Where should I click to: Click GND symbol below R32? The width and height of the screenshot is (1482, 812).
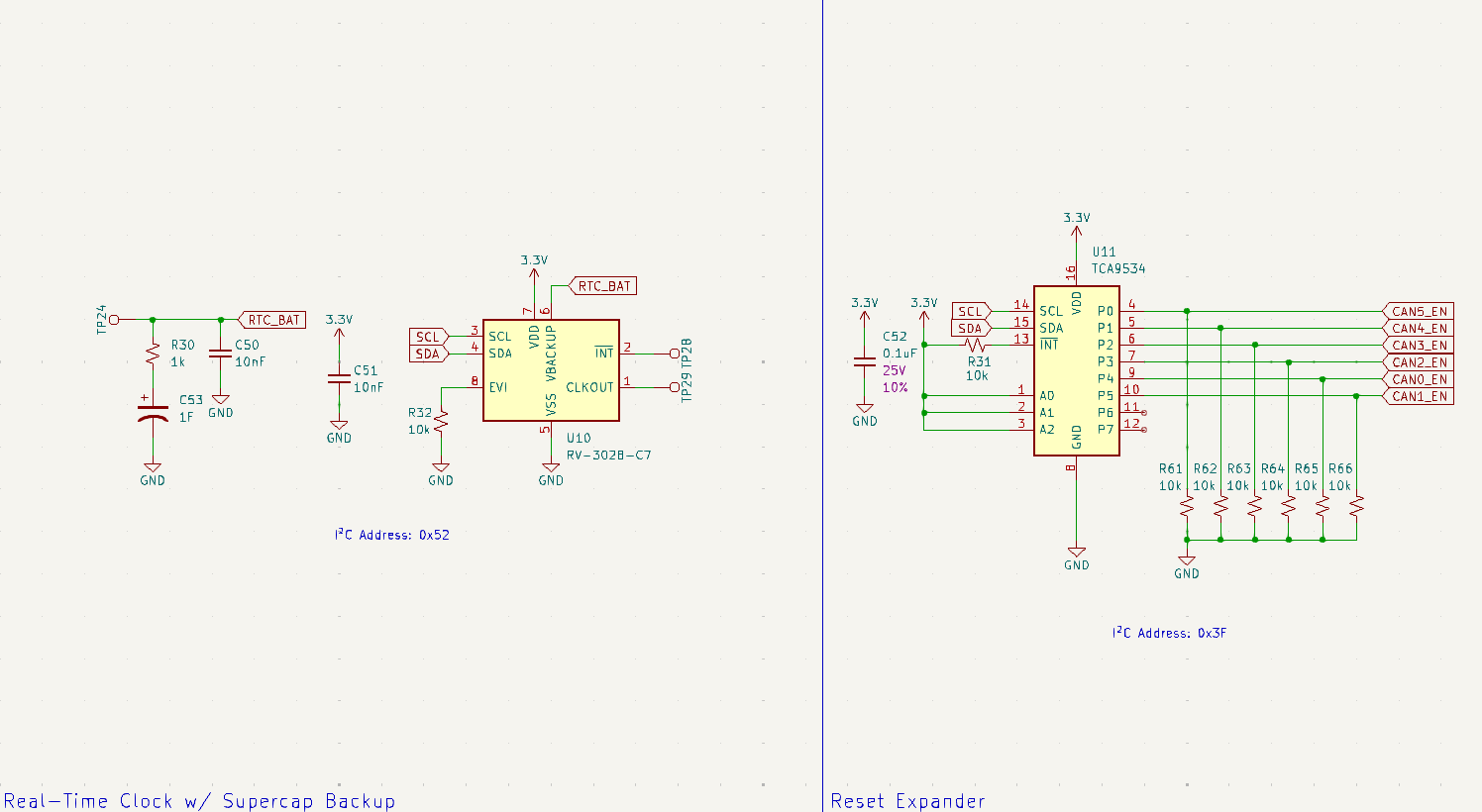[x=441, y=473]
